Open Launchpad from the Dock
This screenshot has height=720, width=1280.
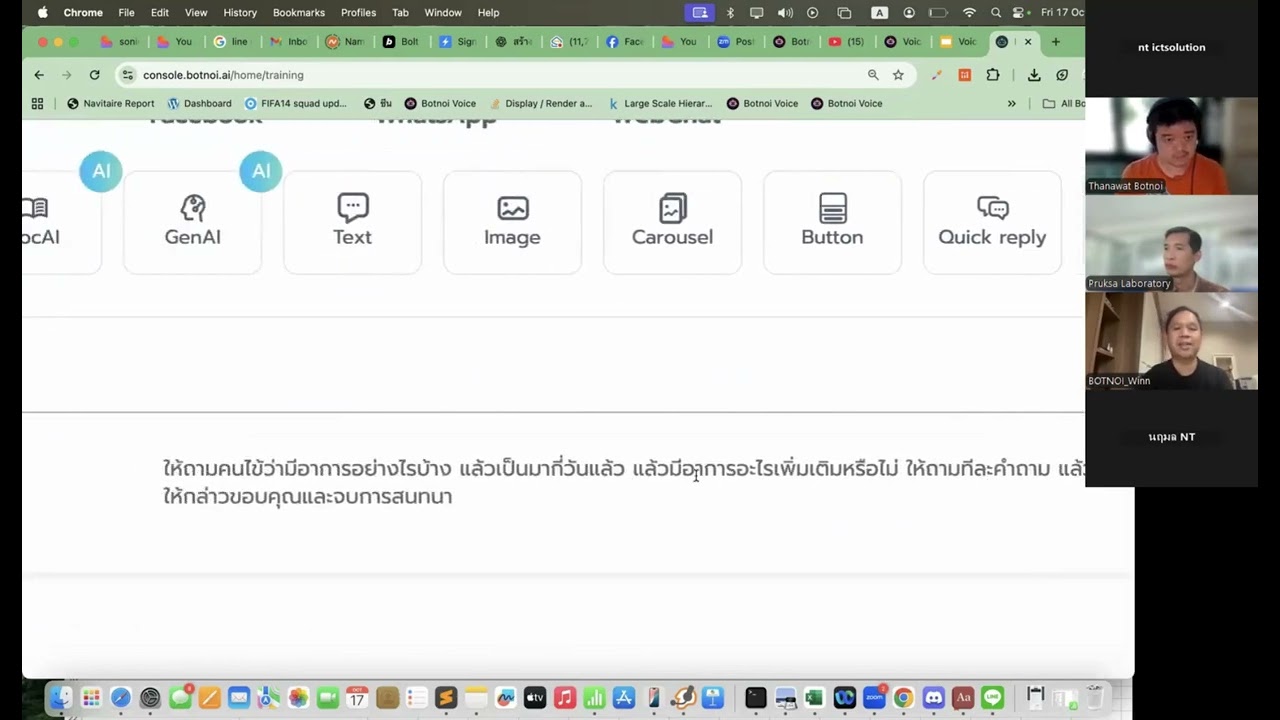click(91, 698)
